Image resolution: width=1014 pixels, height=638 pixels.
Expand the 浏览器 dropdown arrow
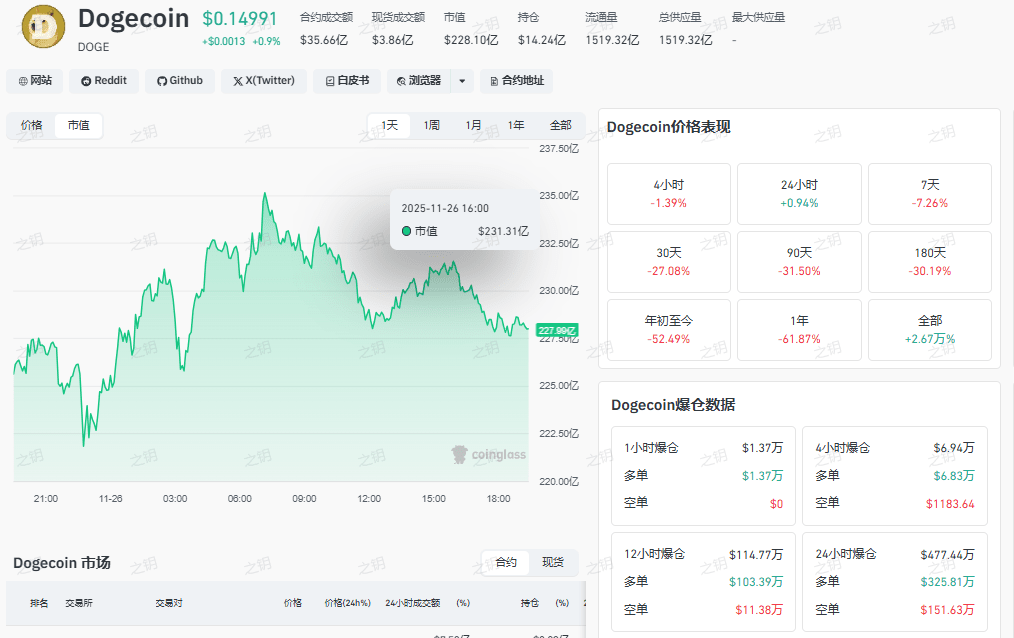click(462, 81)
